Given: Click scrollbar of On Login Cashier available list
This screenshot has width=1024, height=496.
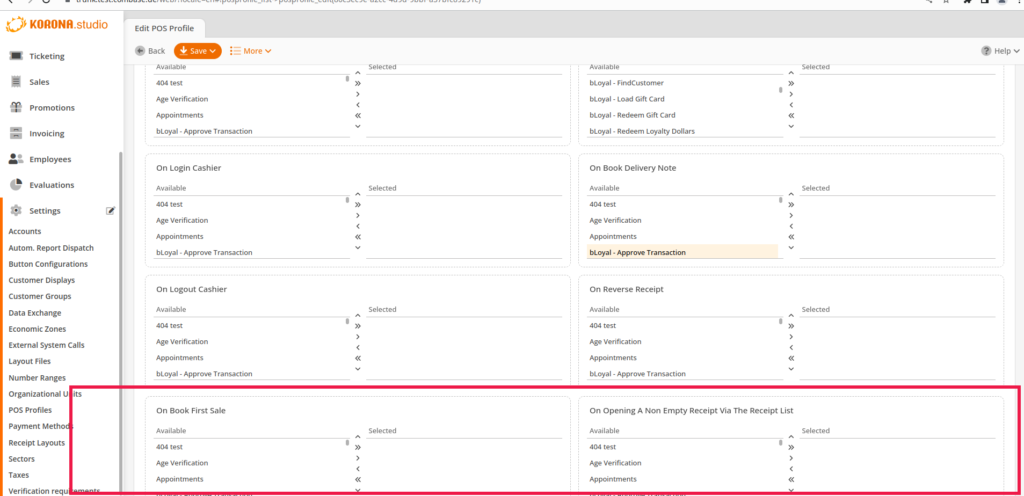Looking at the screenshot, I should click(347, 200).
